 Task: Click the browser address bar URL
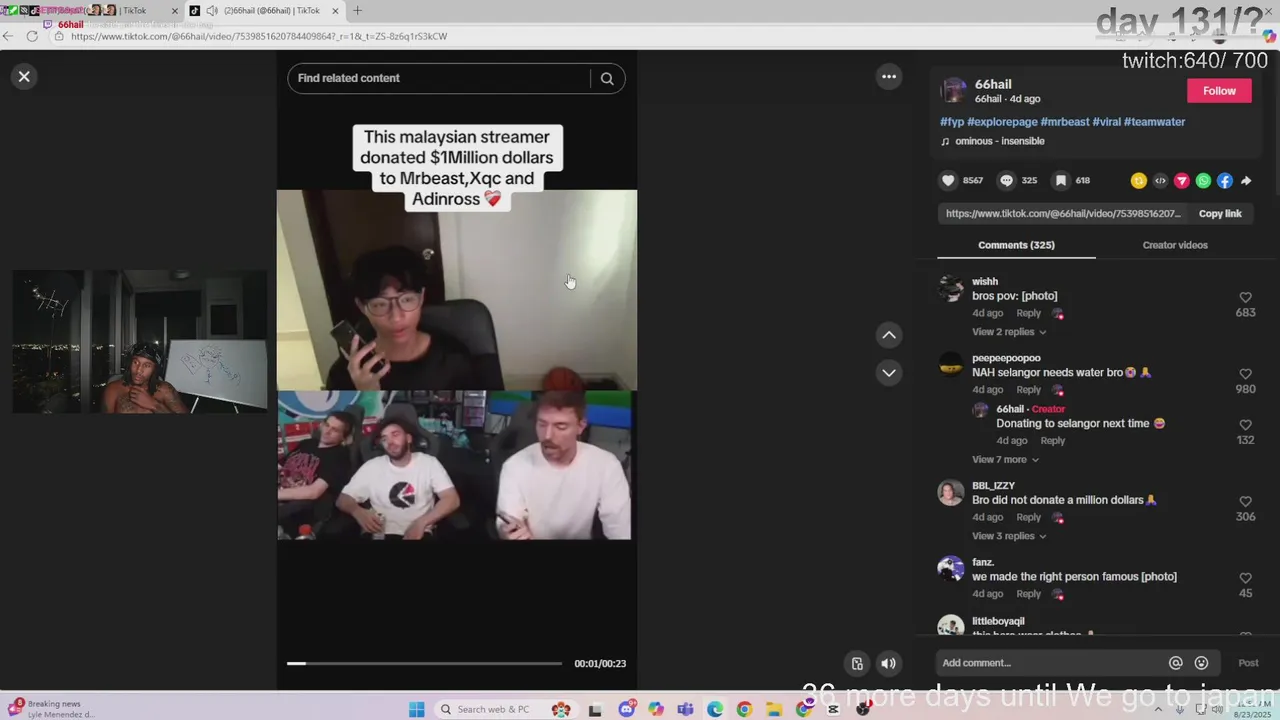pos(259,36)
